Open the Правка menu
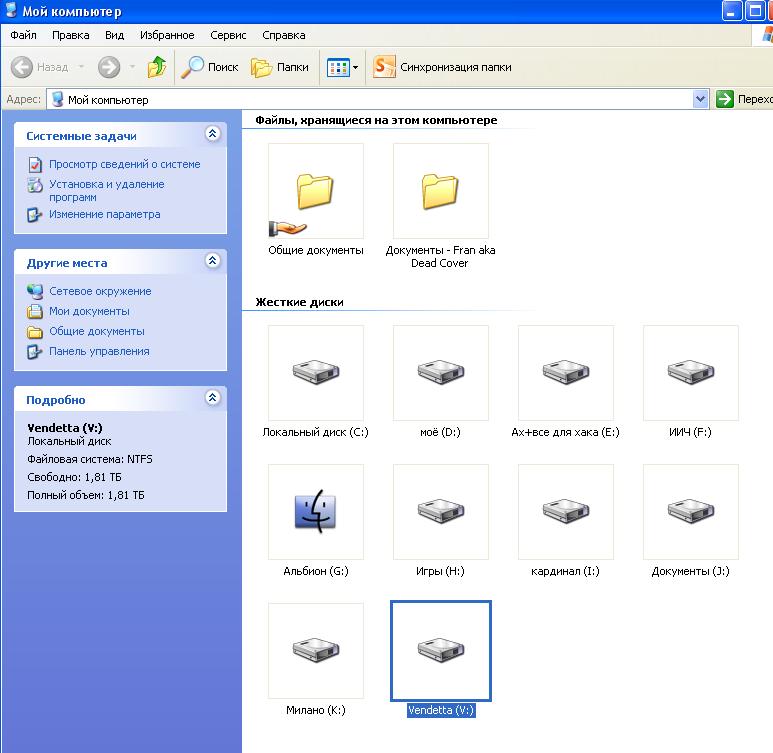This screenshot has width=773, height=753. tap(70, 35)
